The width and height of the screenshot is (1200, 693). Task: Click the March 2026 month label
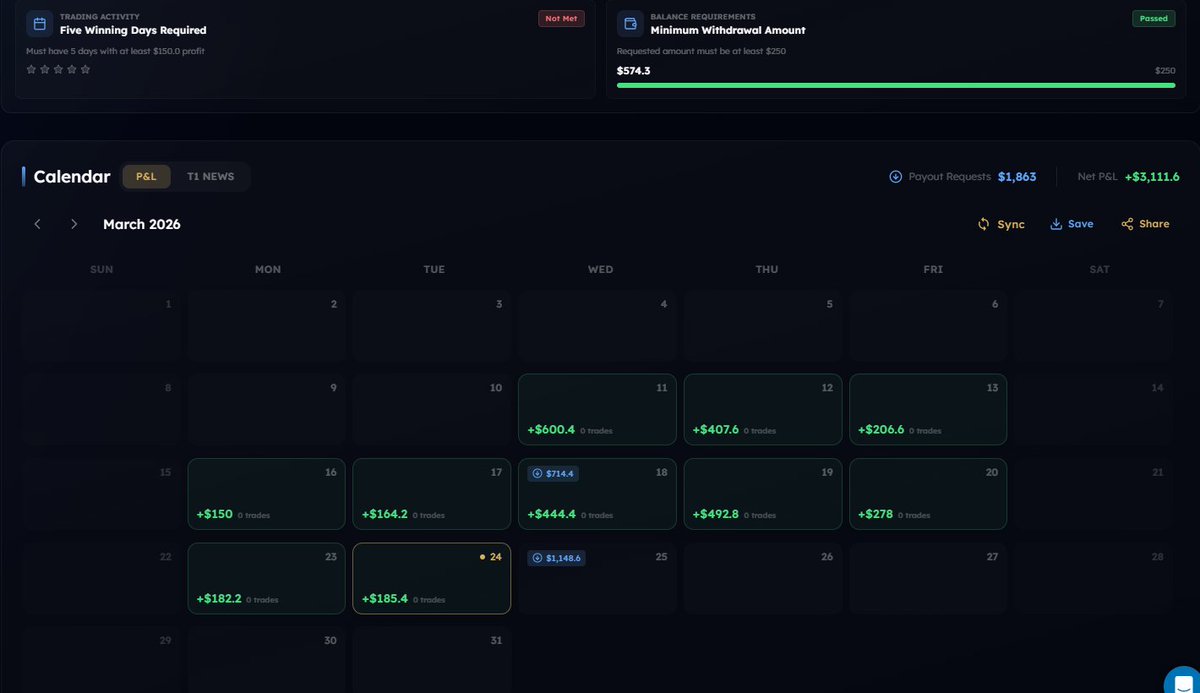142,224
